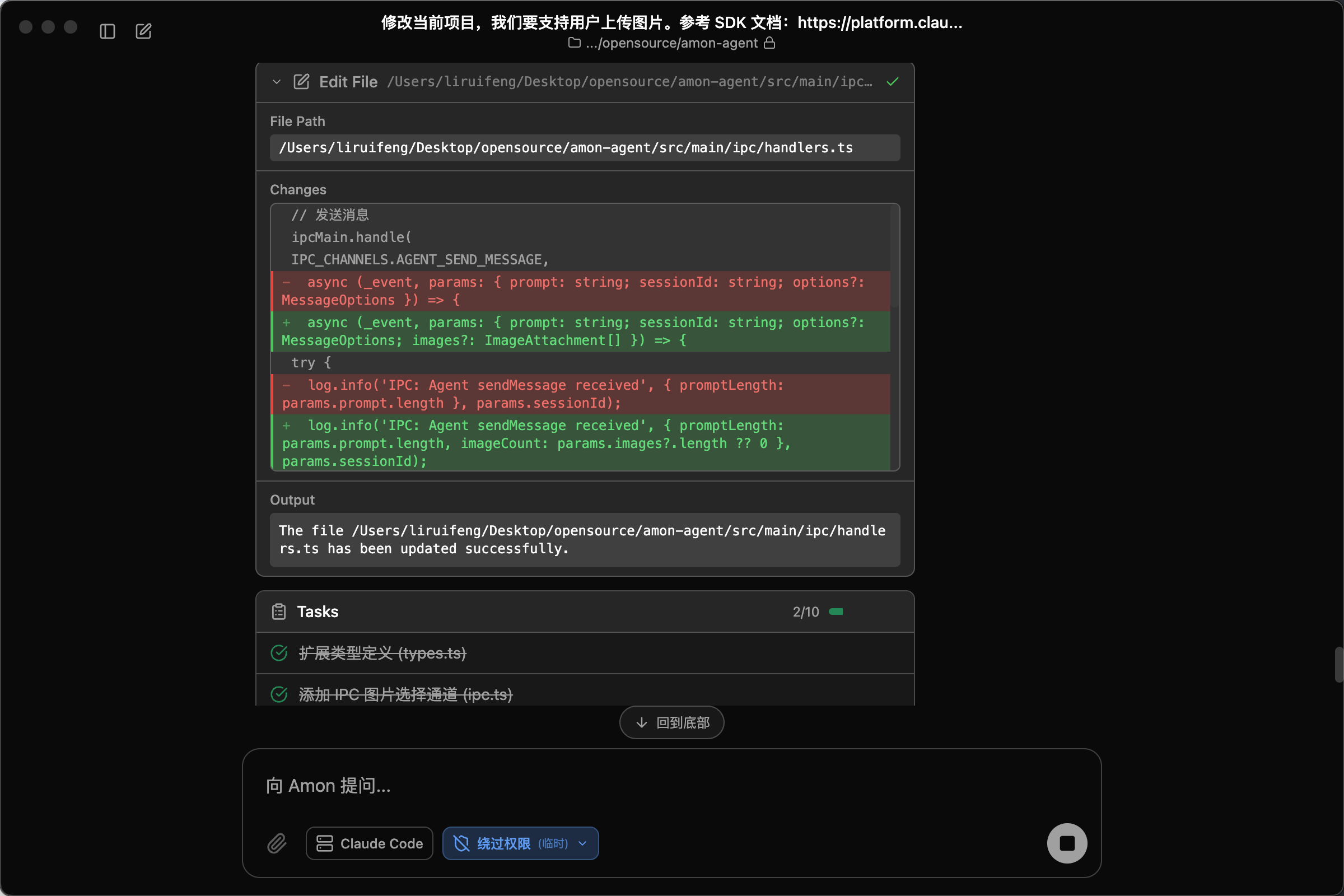
Task: Click the paperclip attachment icon
Action: tap(277, 843)
